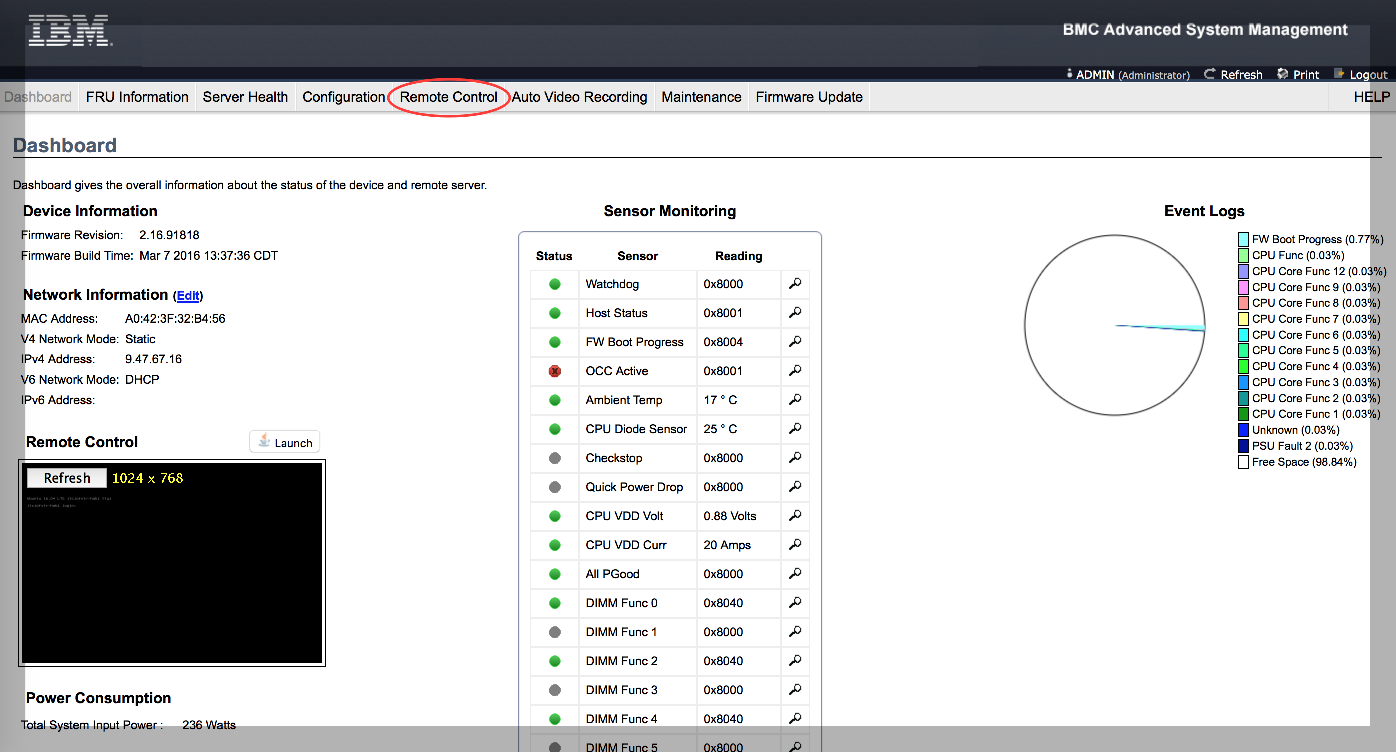
Task: Open the FRU Information tab
Action: (137, 97)
